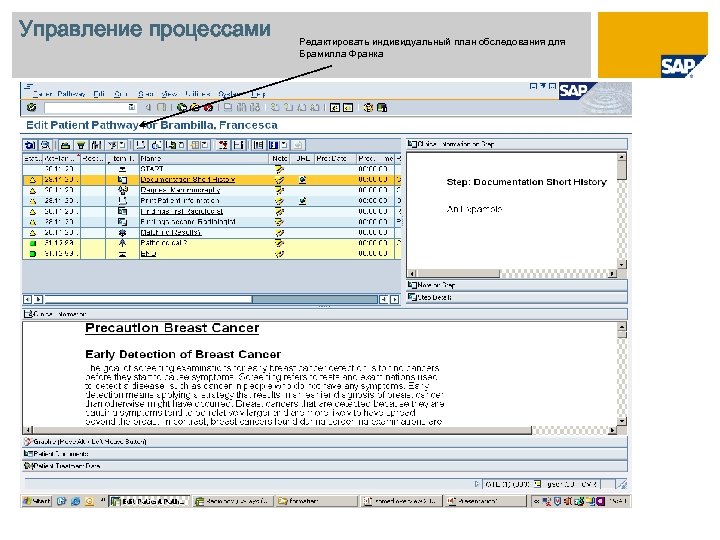
Task: Select the START row name cell
Action: [x=204, y=169]
